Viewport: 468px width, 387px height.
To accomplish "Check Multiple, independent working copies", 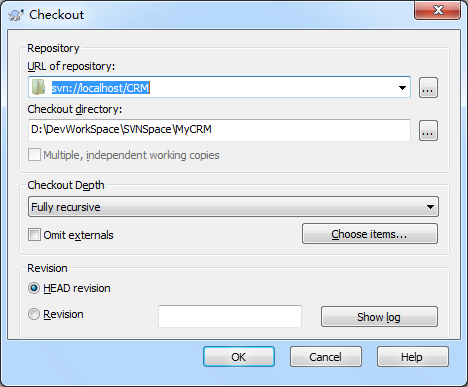I will 34,155.
